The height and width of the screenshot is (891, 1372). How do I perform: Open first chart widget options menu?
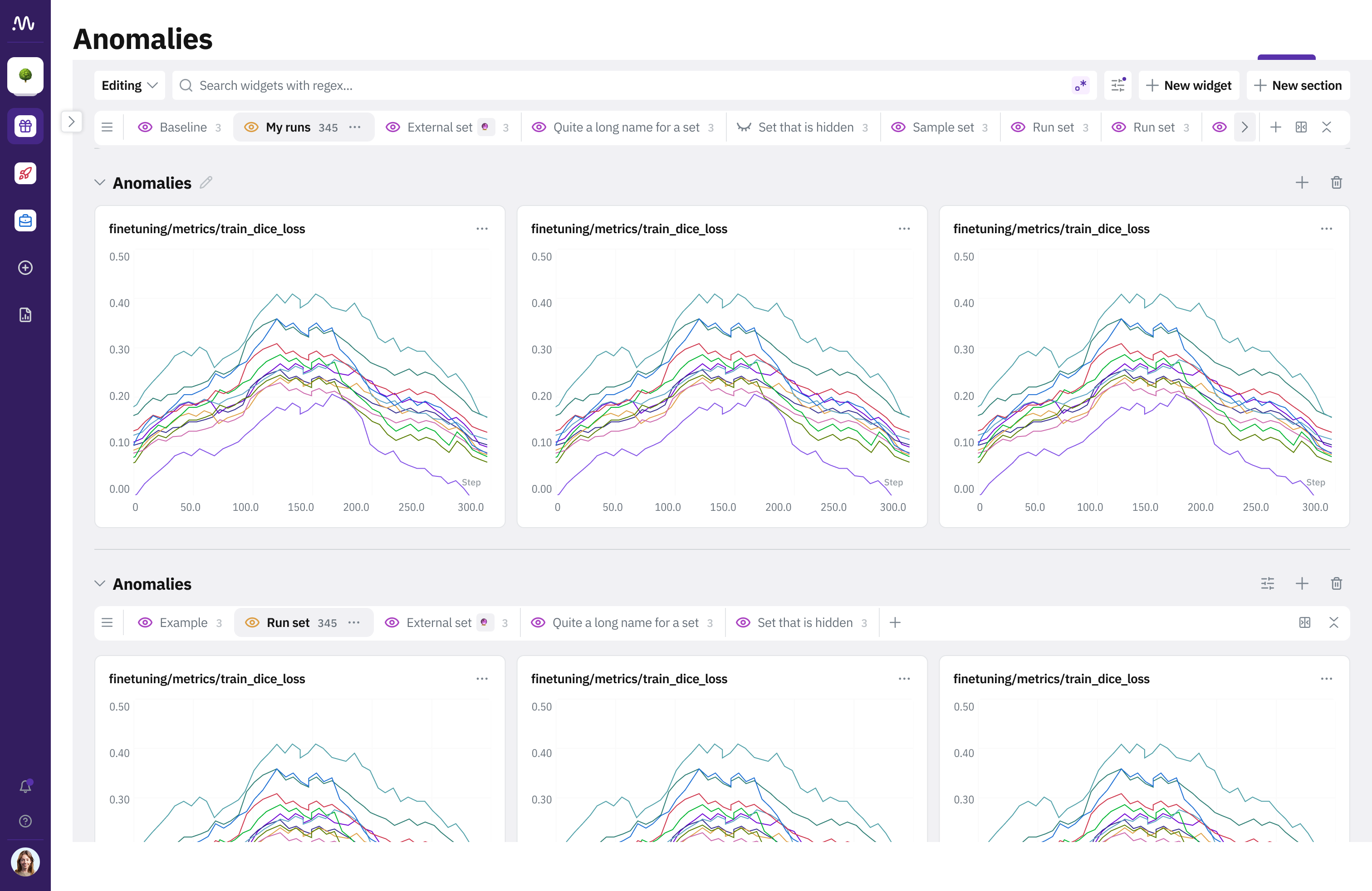click(482, 229)
